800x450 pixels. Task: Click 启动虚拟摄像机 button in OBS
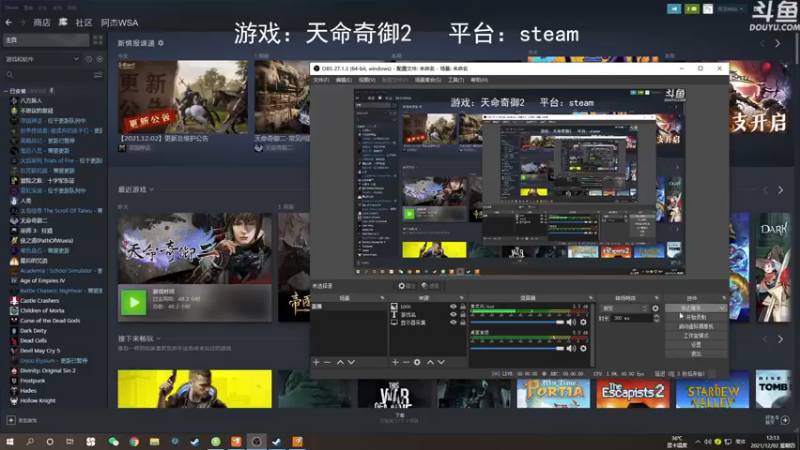click(x=696, y=327)
